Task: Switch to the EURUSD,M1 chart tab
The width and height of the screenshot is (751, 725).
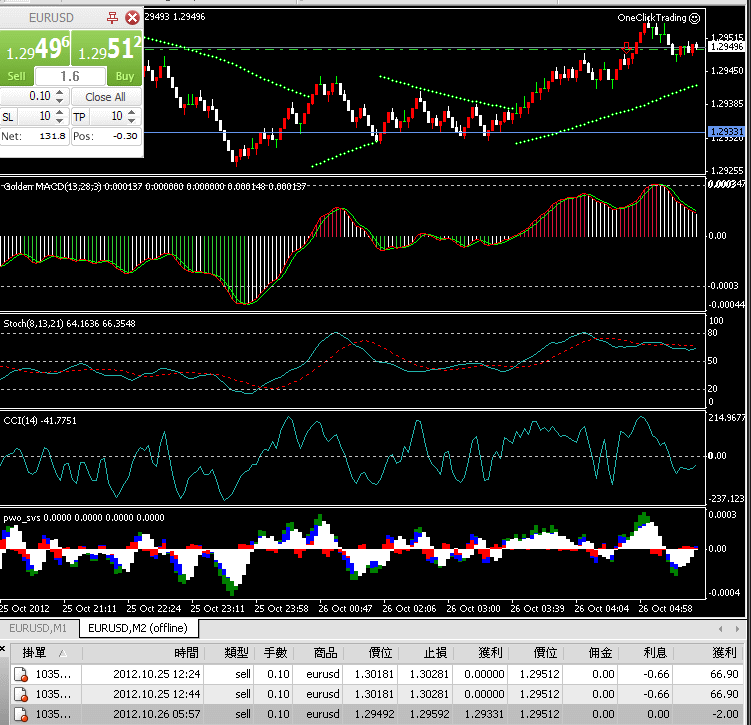Action: point(38,628)
